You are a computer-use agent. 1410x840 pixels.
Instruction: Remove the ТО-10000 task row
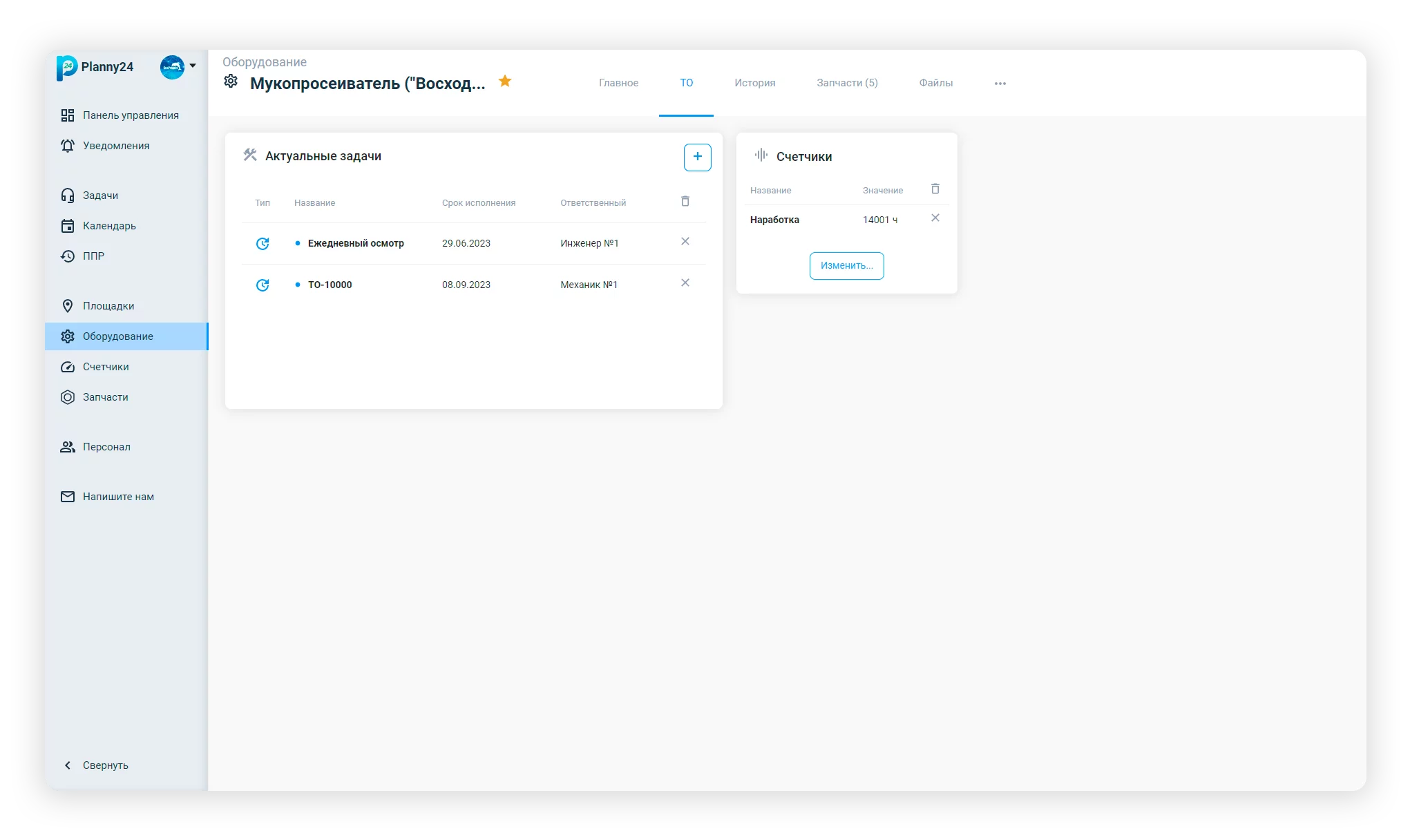coord(685,283)
